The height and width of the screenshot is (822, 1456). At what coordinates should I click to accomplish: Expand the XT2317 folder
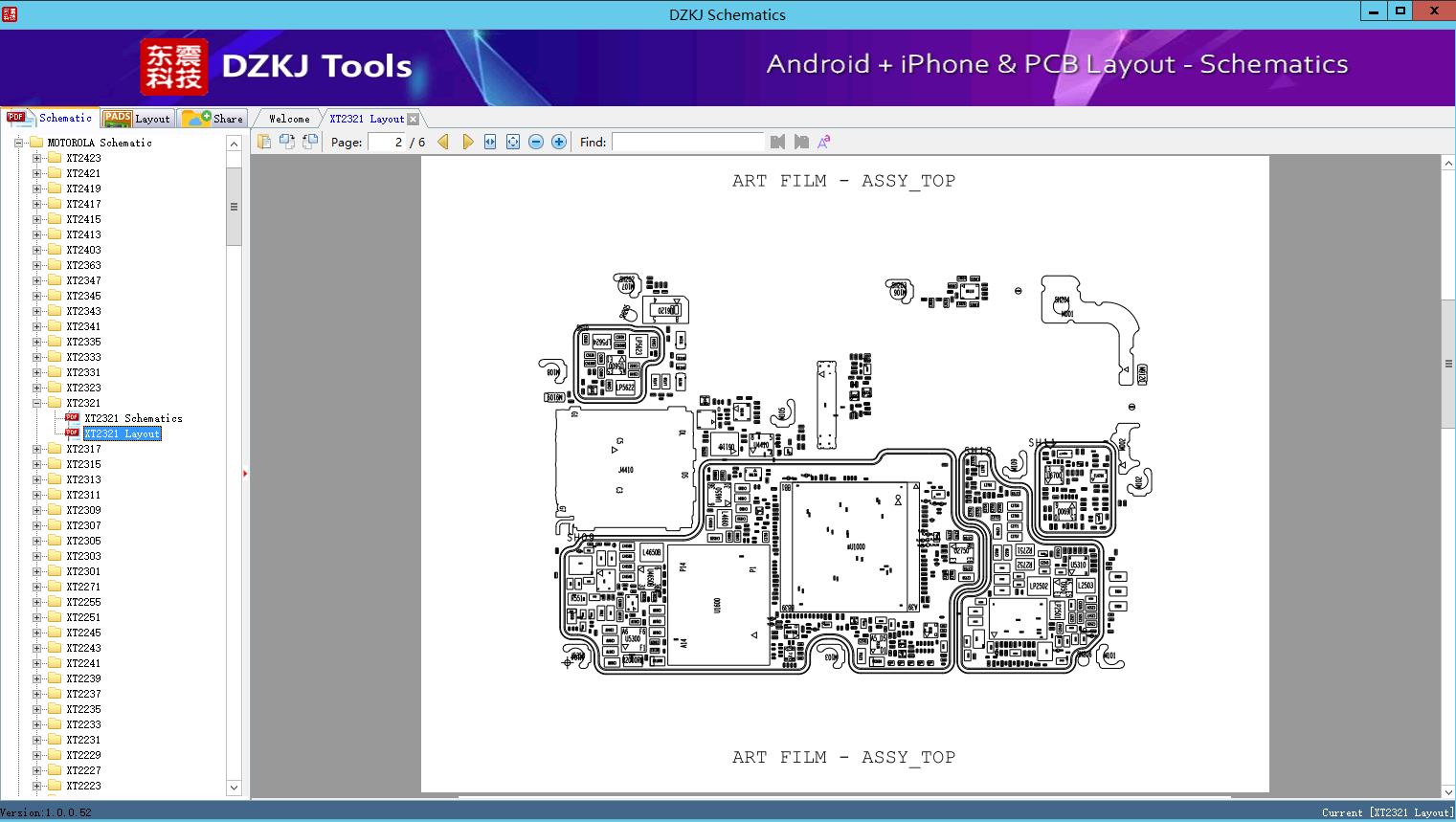pos(36,449)
